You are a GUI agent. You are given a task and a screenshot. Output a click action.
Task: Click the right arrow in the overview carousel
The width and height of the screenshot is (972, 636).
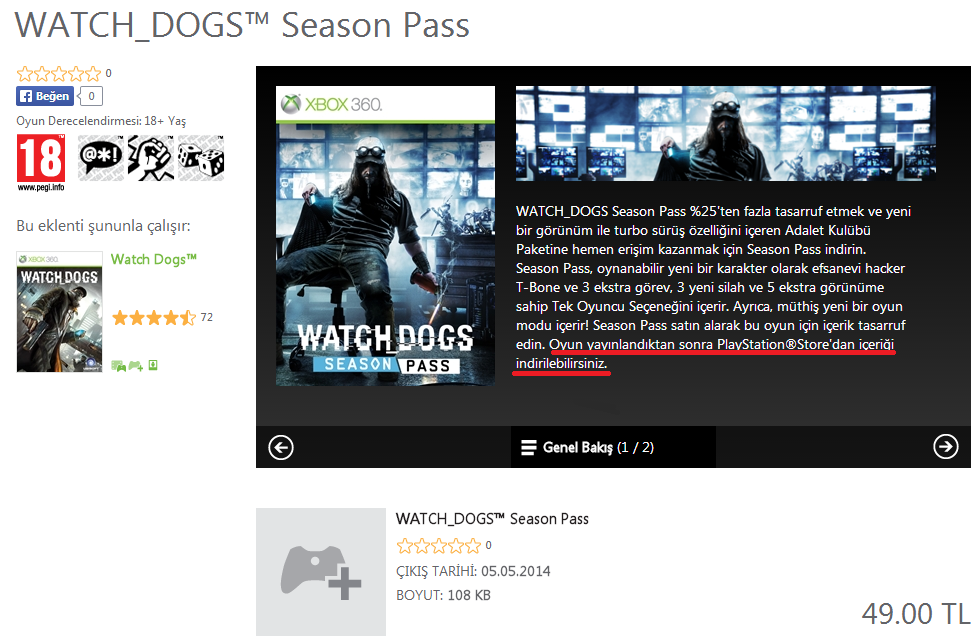click(x=945, y=446)
